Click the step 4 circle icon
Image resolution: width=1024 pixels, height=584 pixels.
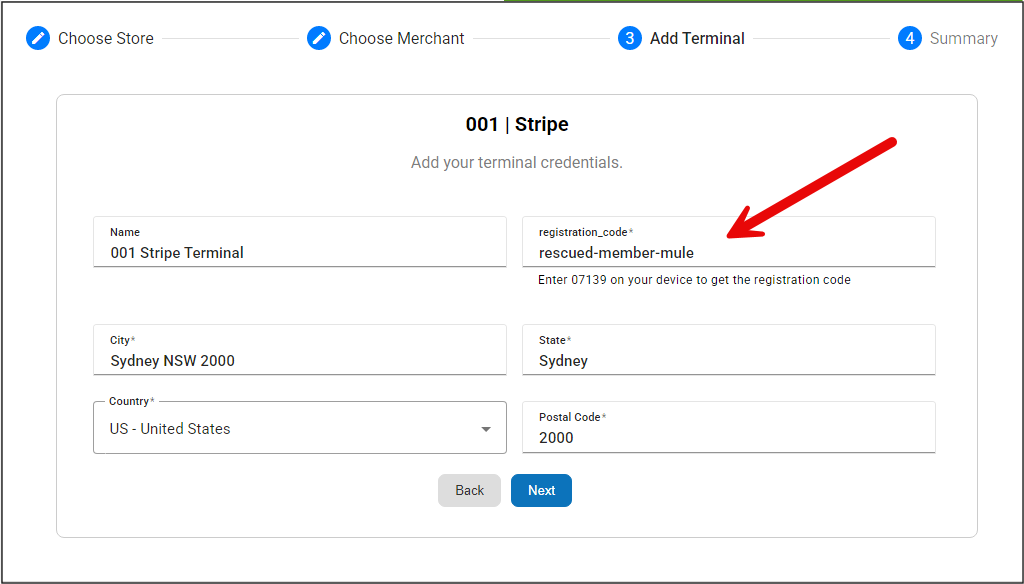point(909,39)
